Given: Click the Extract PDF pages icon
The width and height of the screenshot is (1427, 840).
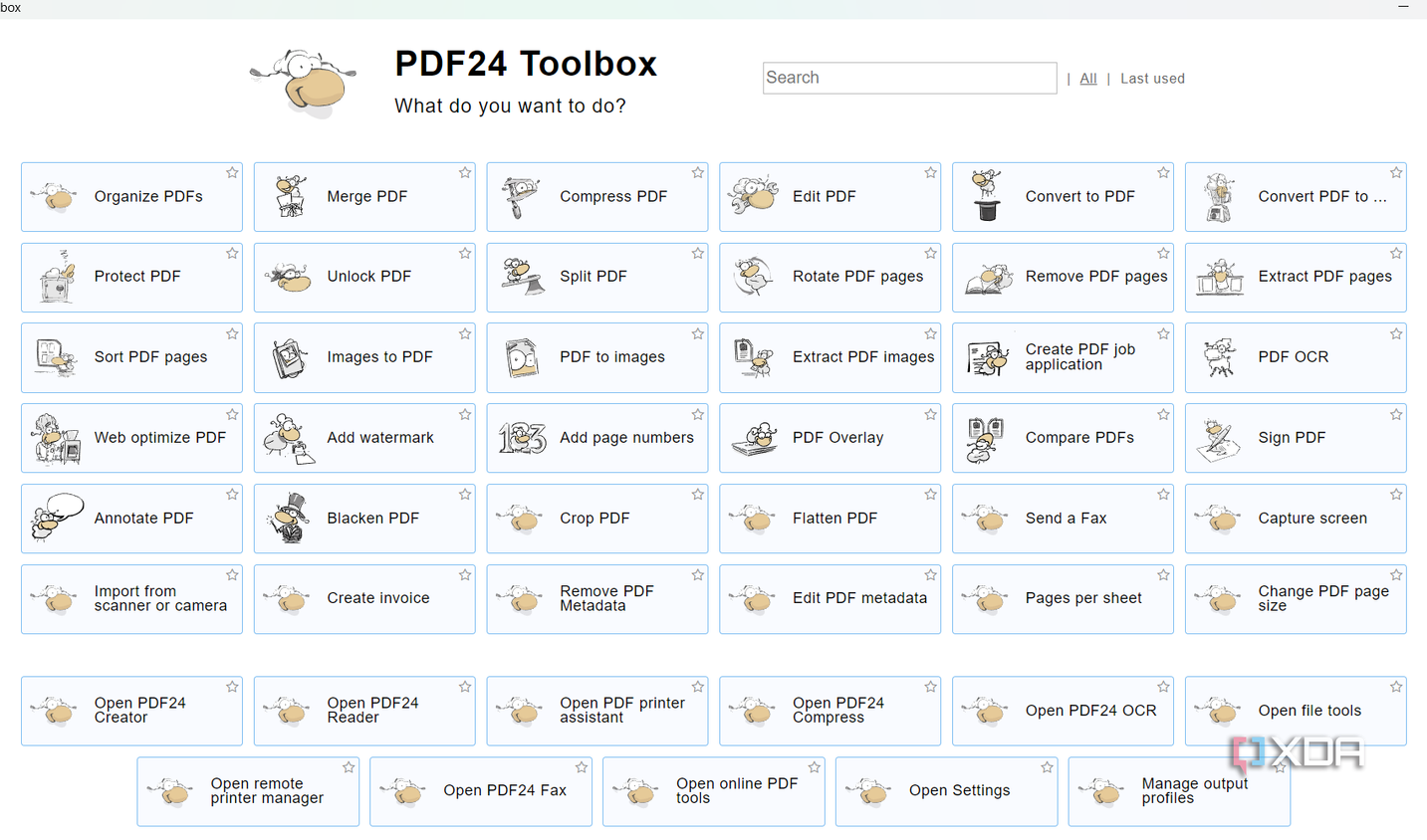Looking at the screenshot, I should (x=1220, y=278).
